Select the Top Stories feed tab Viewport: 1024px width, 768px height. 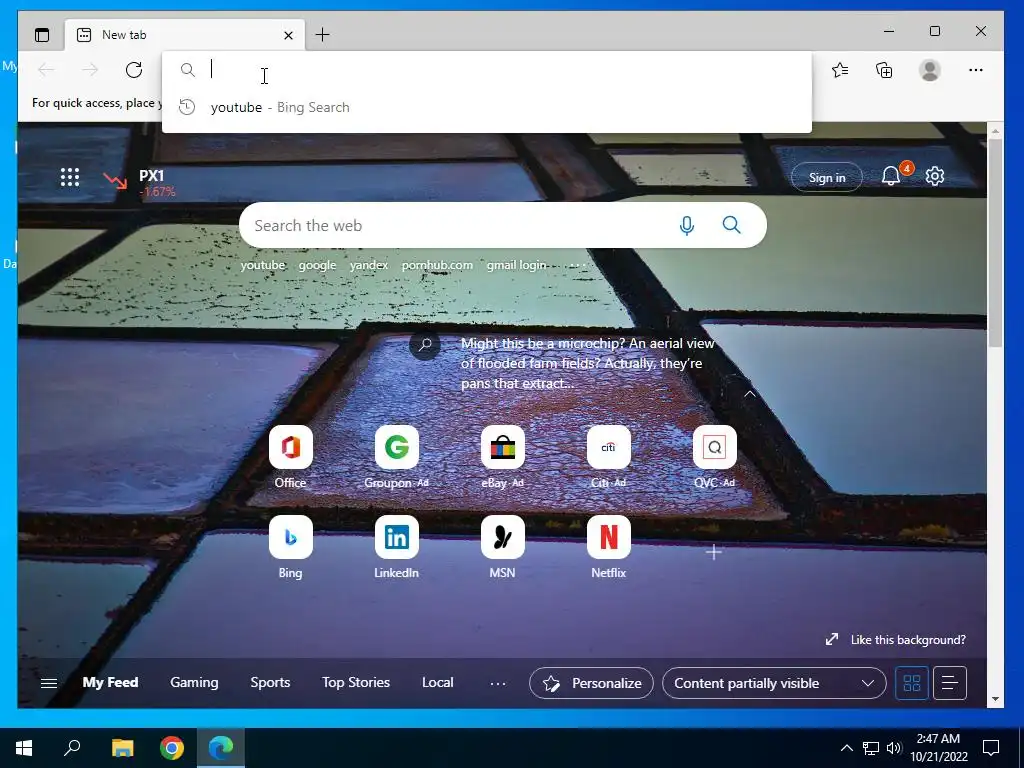(x=356, y=682)
